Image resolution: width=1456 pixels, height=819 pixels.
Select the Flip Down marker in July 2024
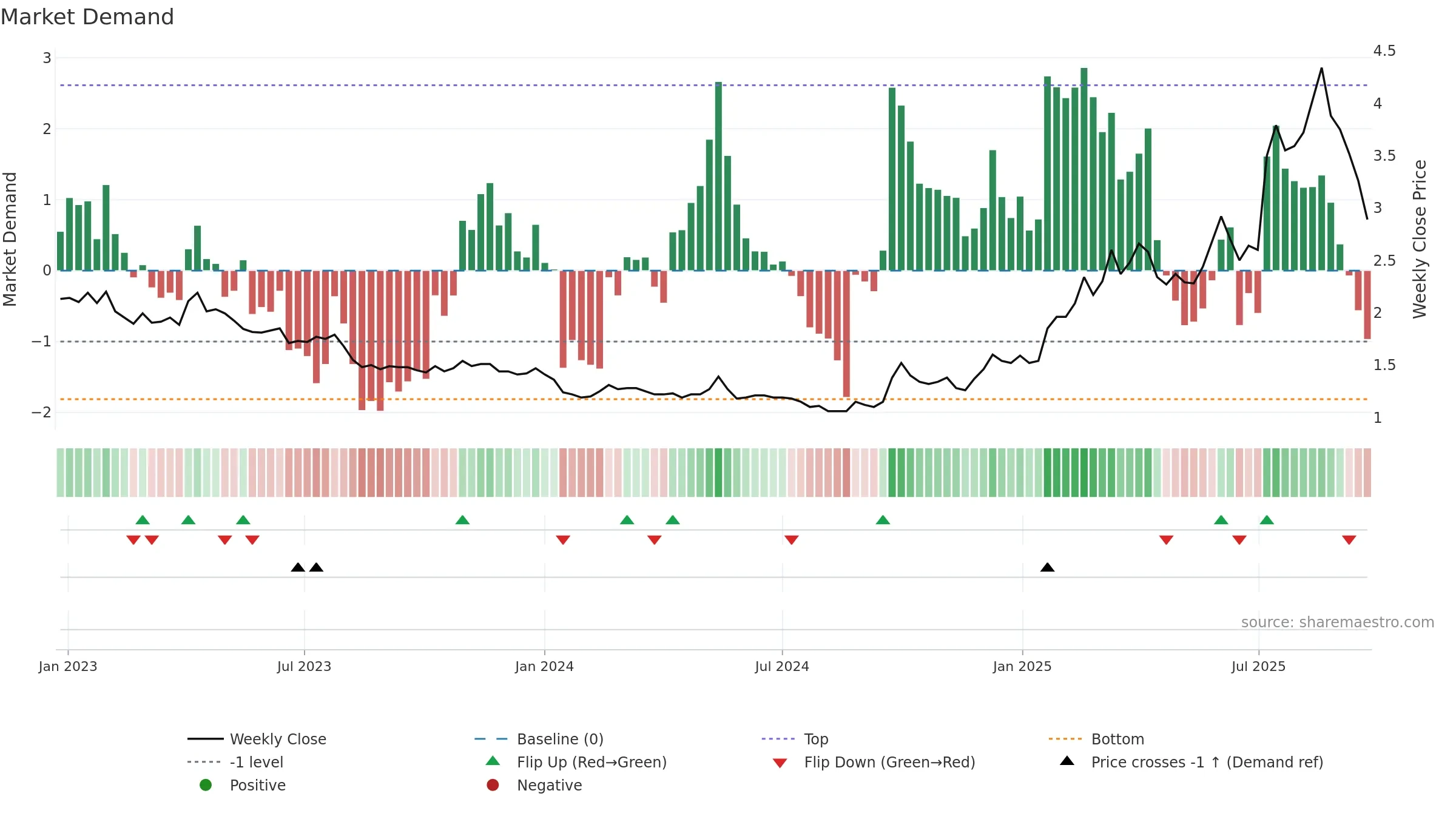pos(791,539)
